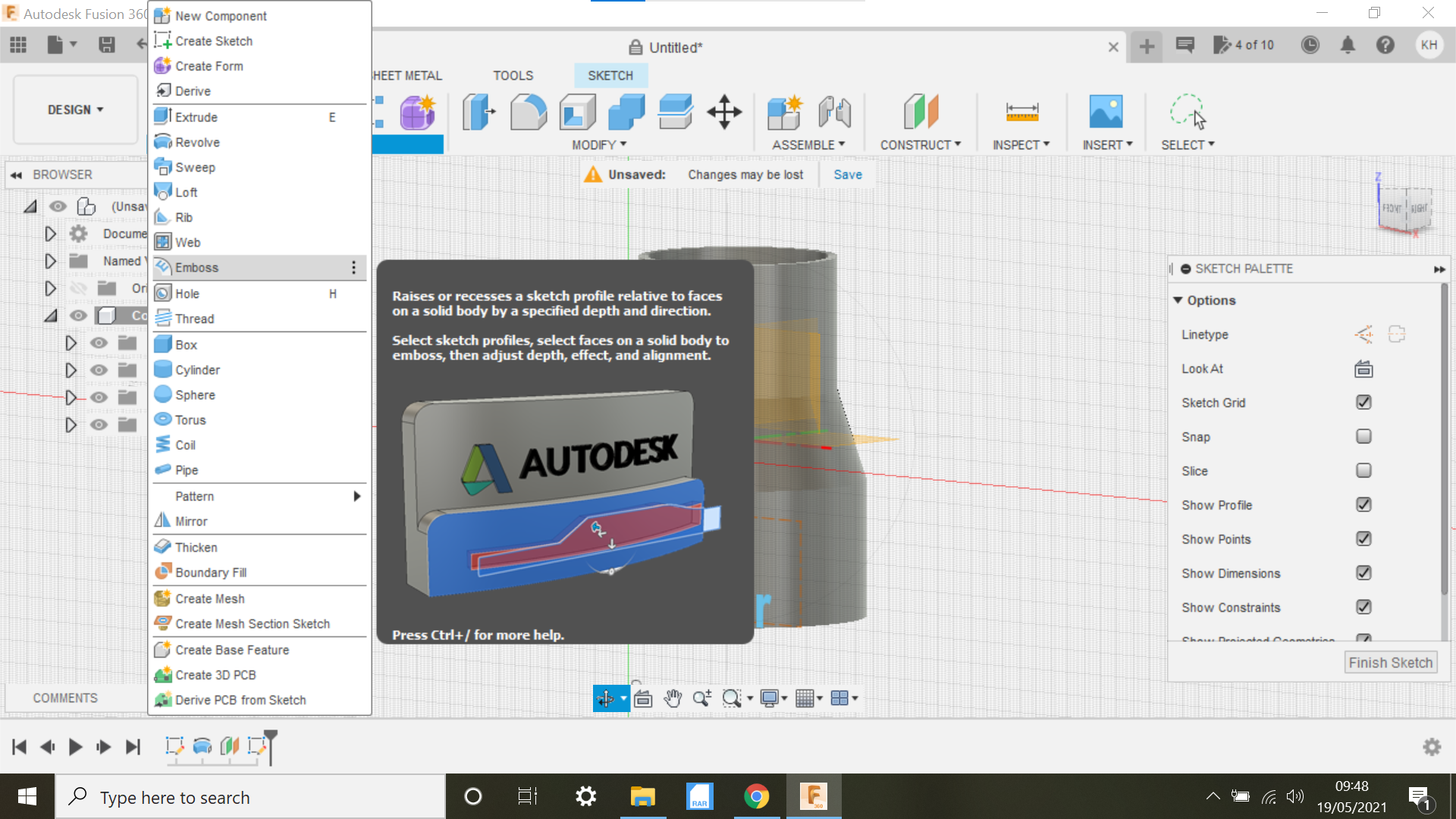Toggle the Sketch Grid checkbox

1363,402
